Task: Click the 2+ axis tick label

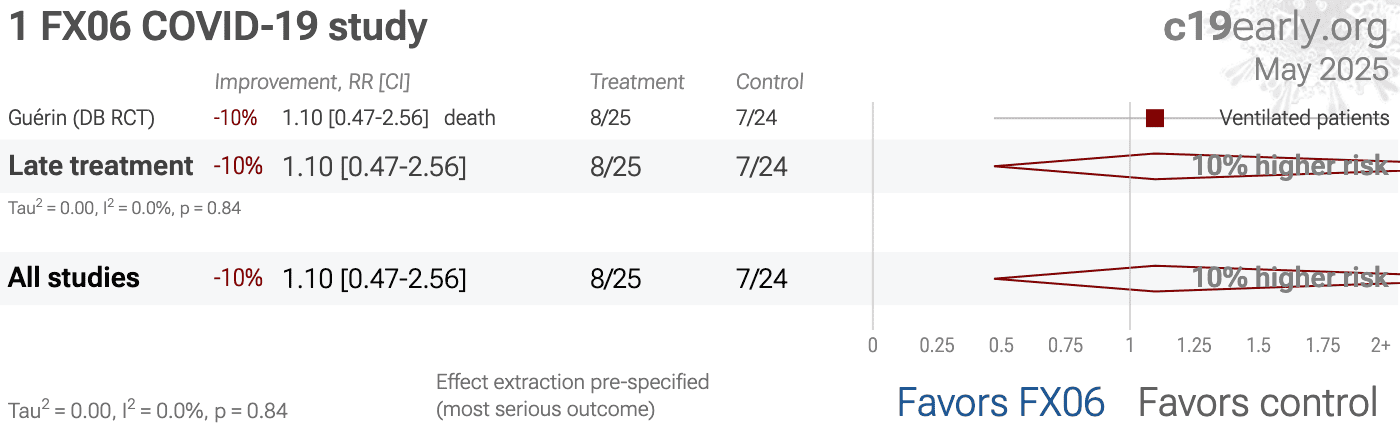Action: click(1380, 346)
